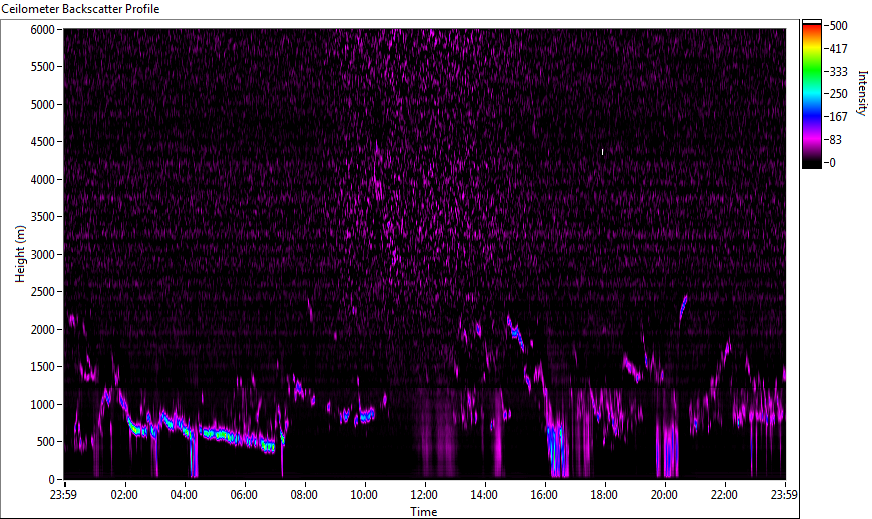Viewport: 872px width, 519px height.
Task: Select the 3500 height tick label
Action: pos(43,217)
